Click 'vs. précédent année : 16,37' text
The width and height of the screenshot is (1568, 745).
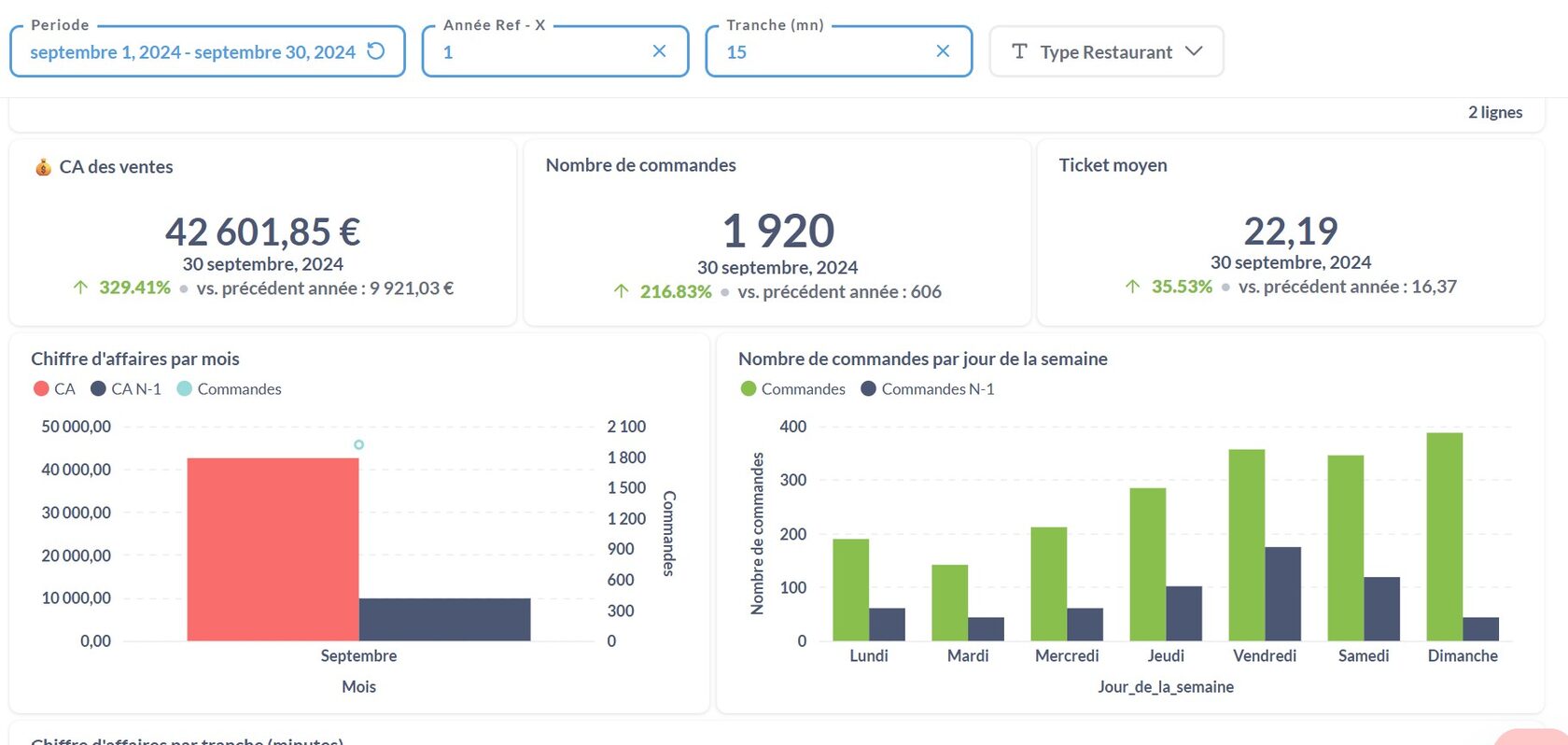pyautogui.click(x=1347, y=287)
